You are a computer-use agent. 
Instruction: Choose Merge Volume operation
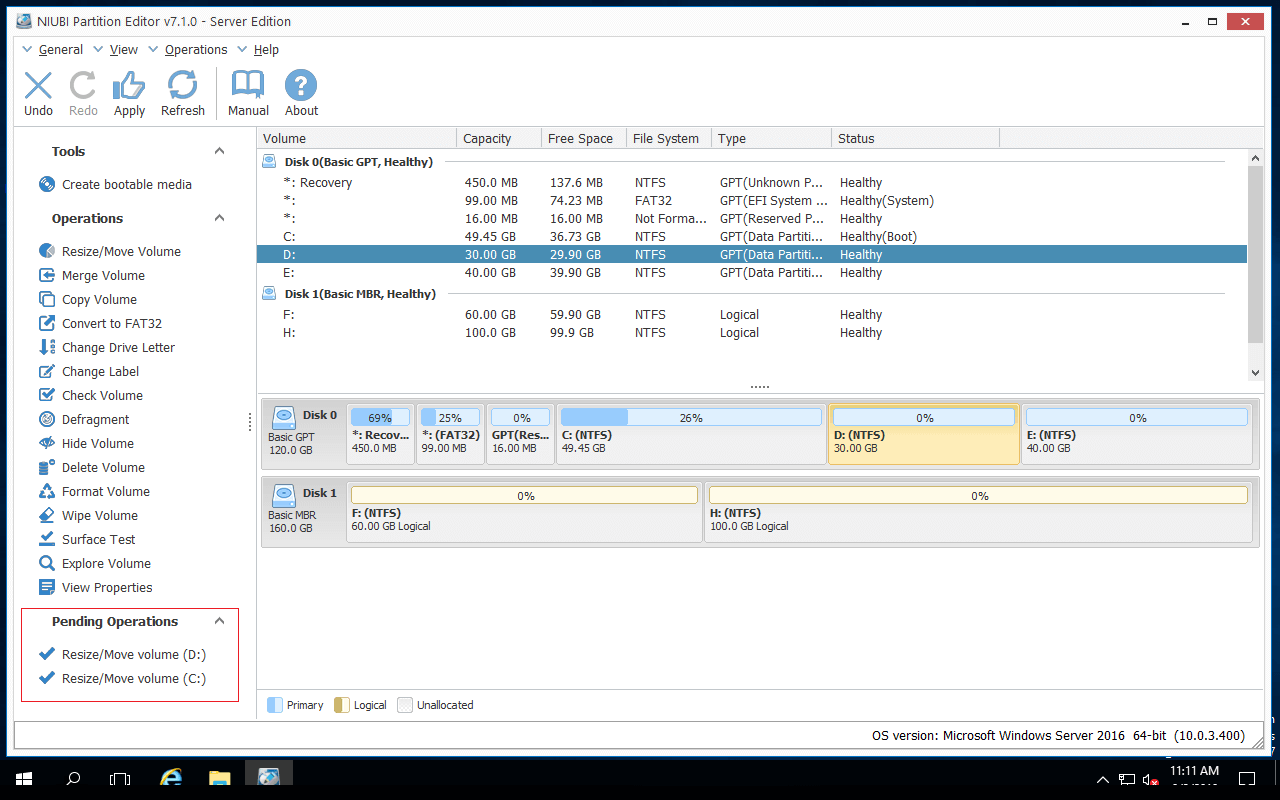[x=92, y=275]
